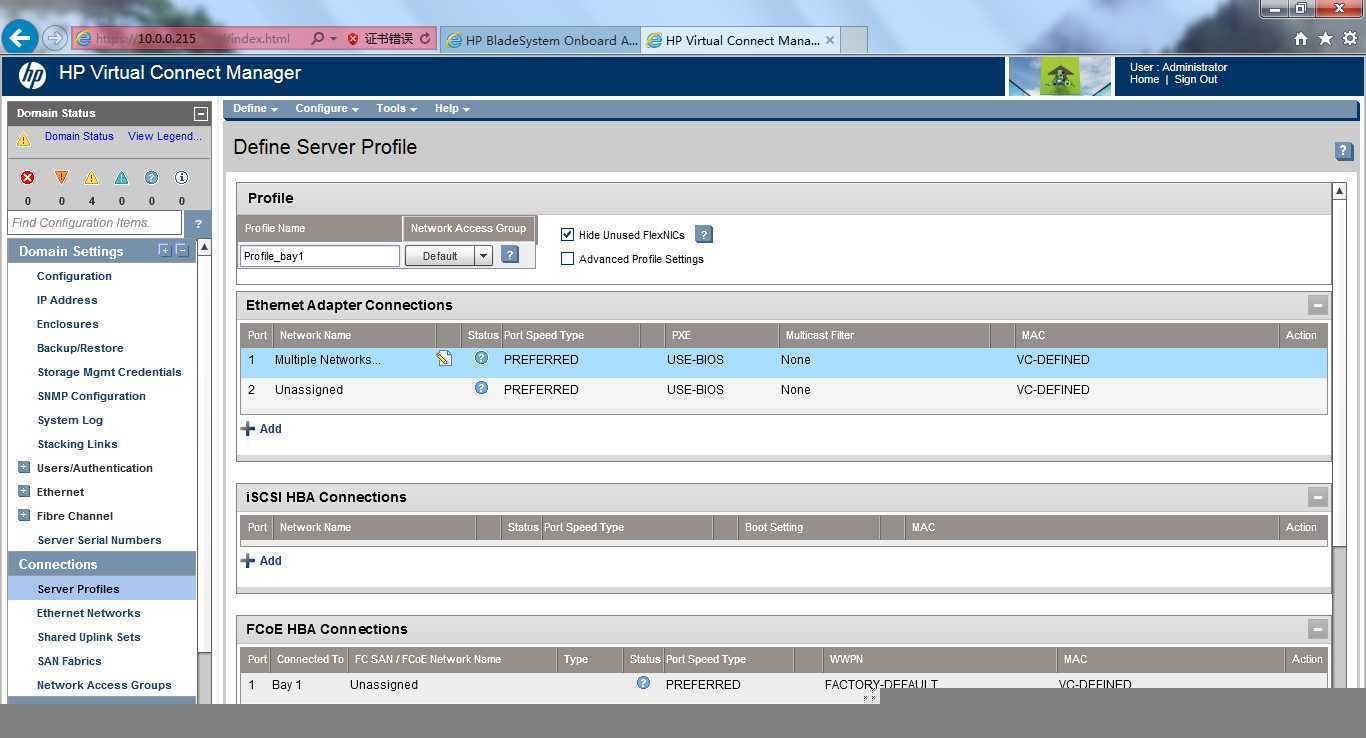Open the Tools menu

coord(396,108)
